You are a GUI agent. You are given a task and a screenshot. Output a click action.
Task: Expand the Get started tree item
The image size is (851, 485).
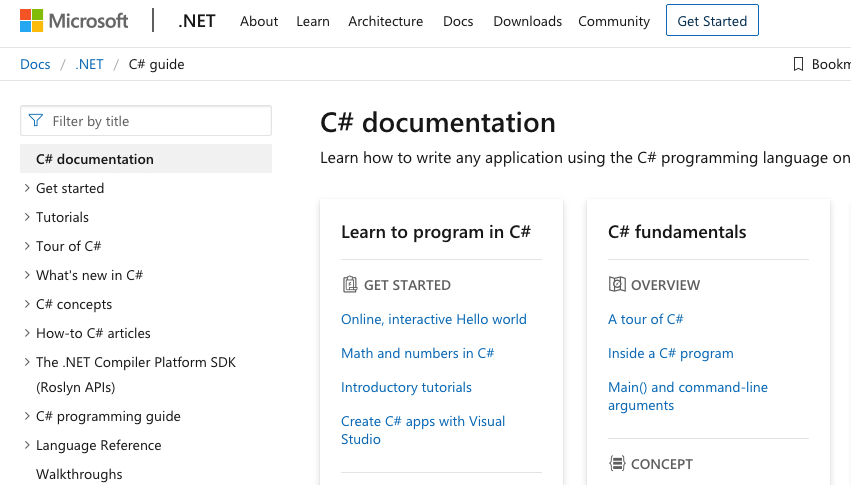[27, 188]
